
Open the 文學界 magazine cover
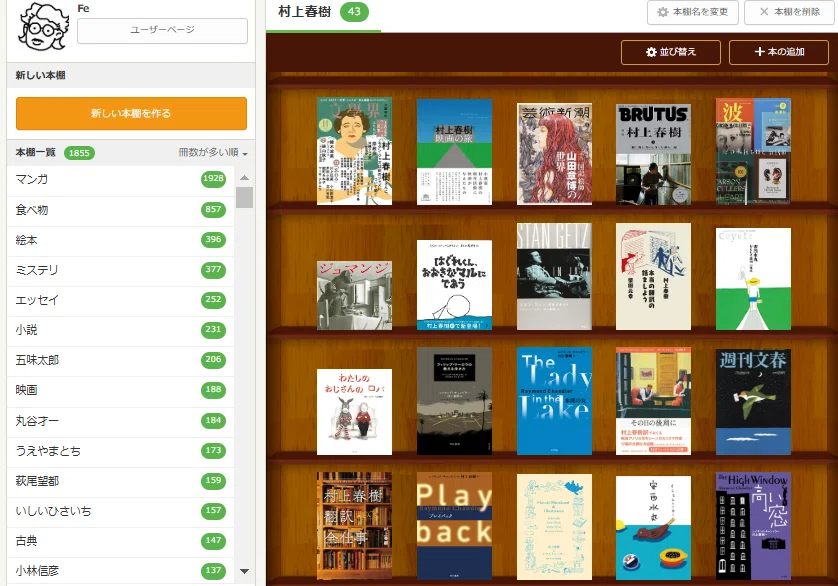click(x=354, y=151)
